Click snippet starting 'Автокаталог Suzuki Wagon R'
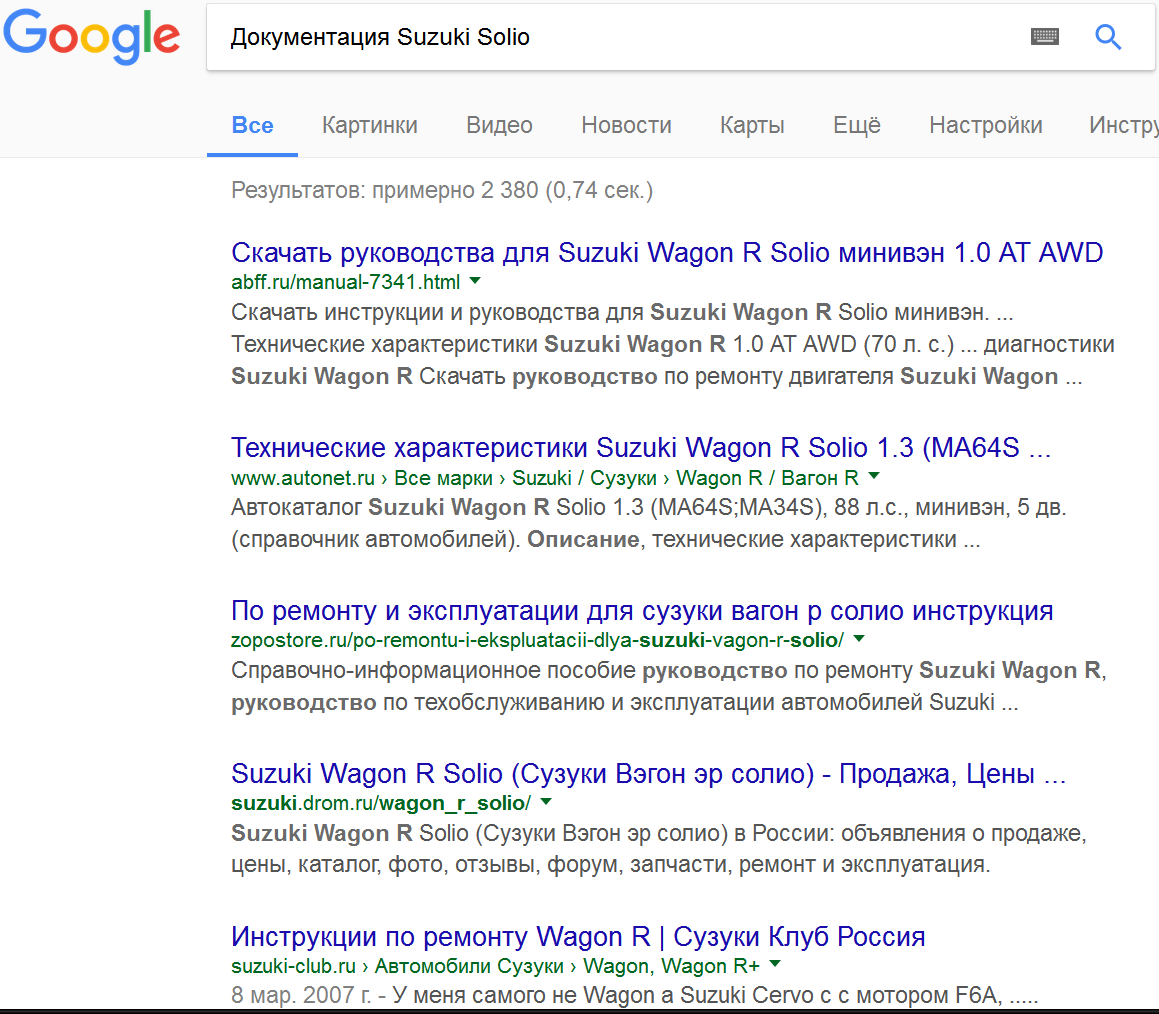Viewport: 1159px width, 1014px height. tap(649, 523)
